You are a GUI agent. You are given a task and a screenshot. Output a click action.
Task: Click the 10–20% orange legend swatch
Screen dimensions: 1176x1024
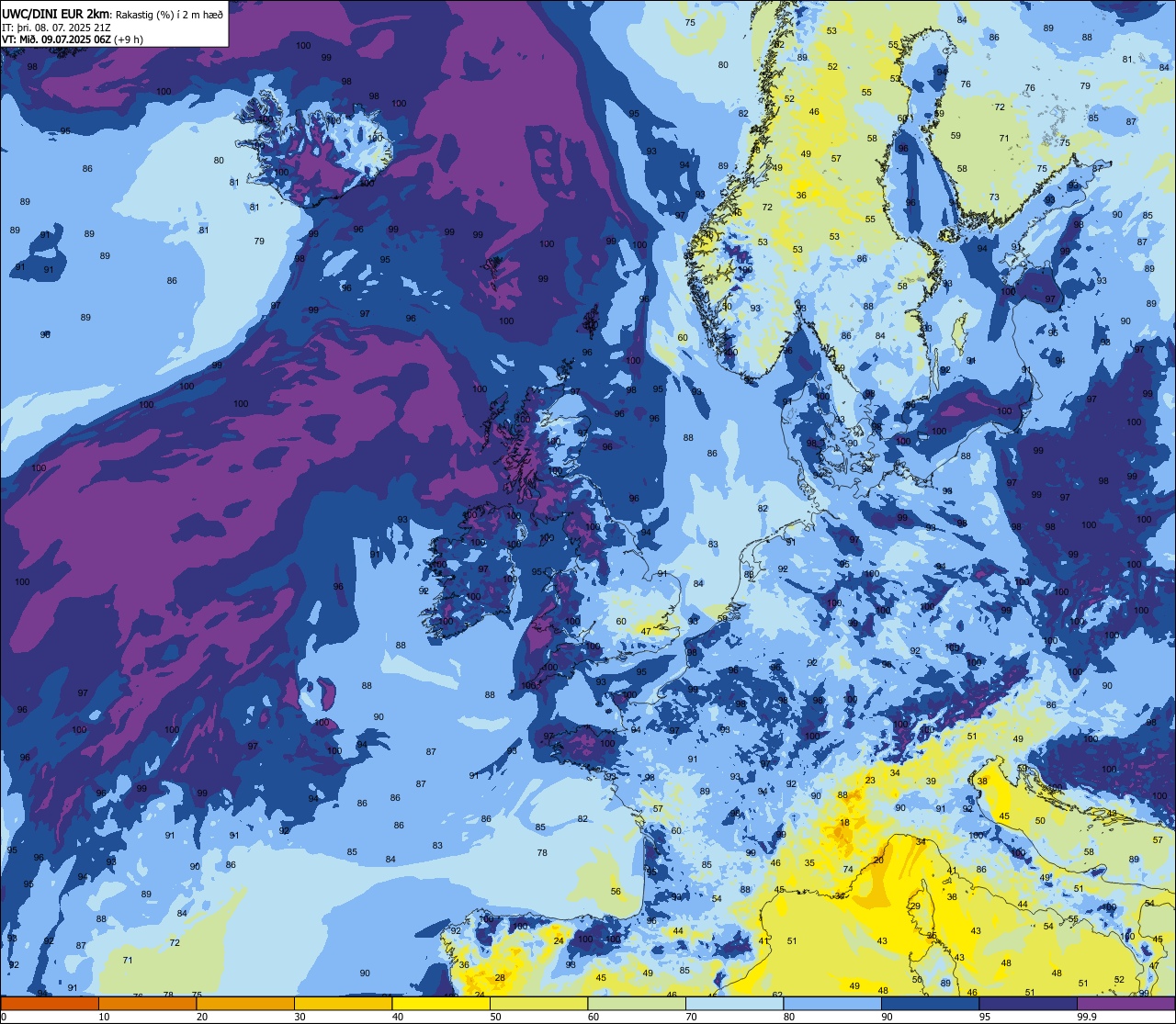[x=147, y=1003]
